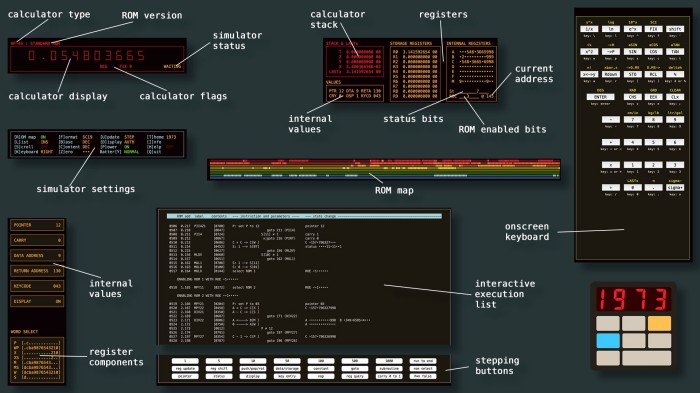Select the SIN key on the keyboard
Viewport: 700px width, 393px height.
(632, 52)
